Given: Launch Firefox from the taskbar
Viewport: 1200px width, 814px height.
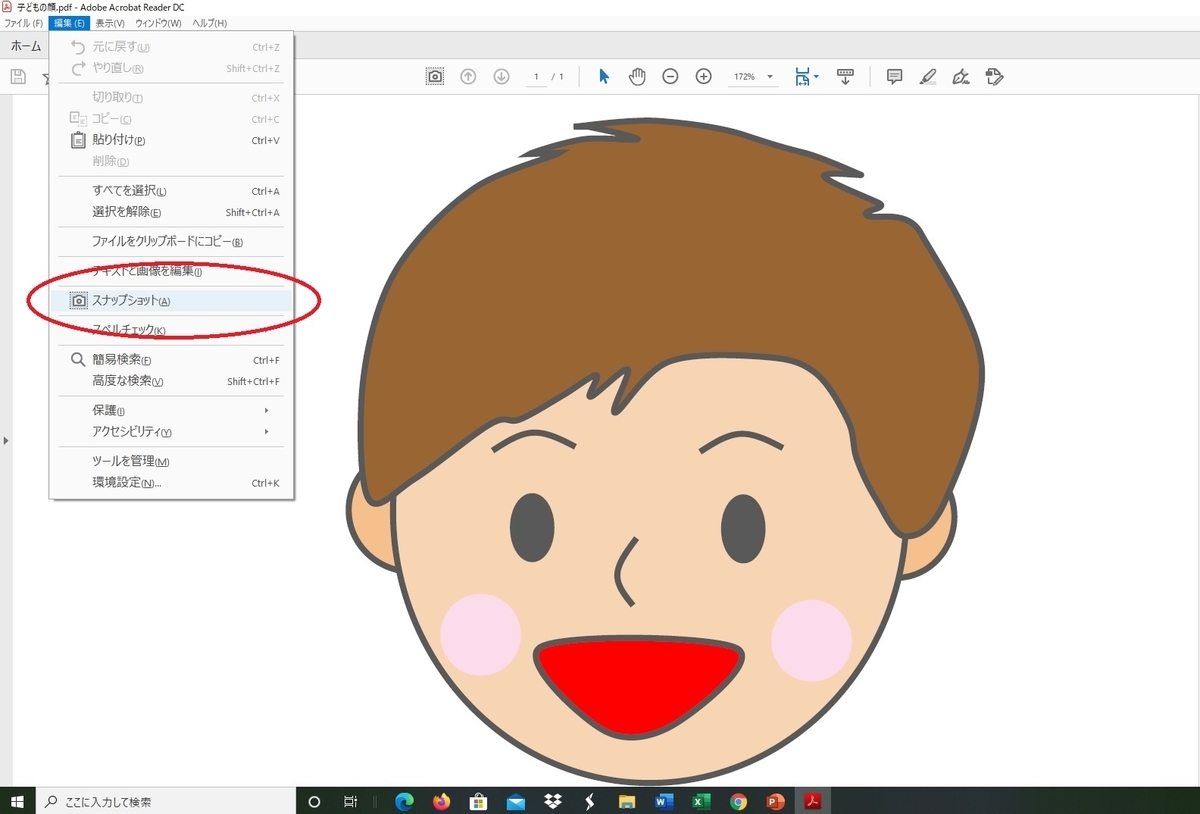Looking at the screenshot, I should click(441, 801).
